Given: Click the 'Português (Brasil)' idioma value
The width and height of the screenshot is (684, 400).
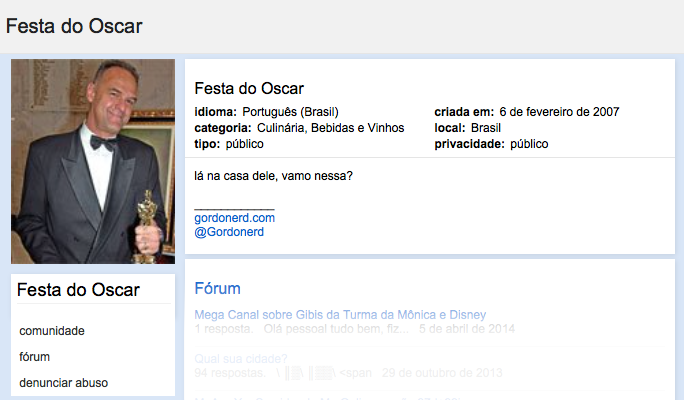Looking at the screenshot, I should point(291,112).
